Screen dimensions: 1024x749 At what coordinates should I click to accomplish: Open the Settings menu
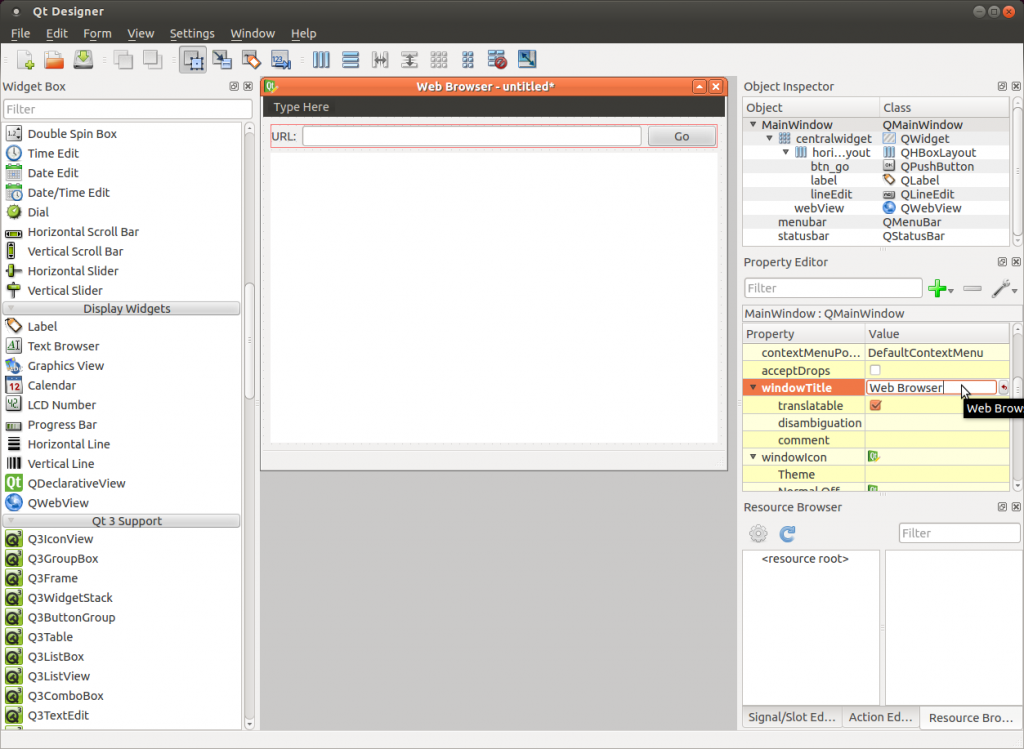tap(192, 34)
